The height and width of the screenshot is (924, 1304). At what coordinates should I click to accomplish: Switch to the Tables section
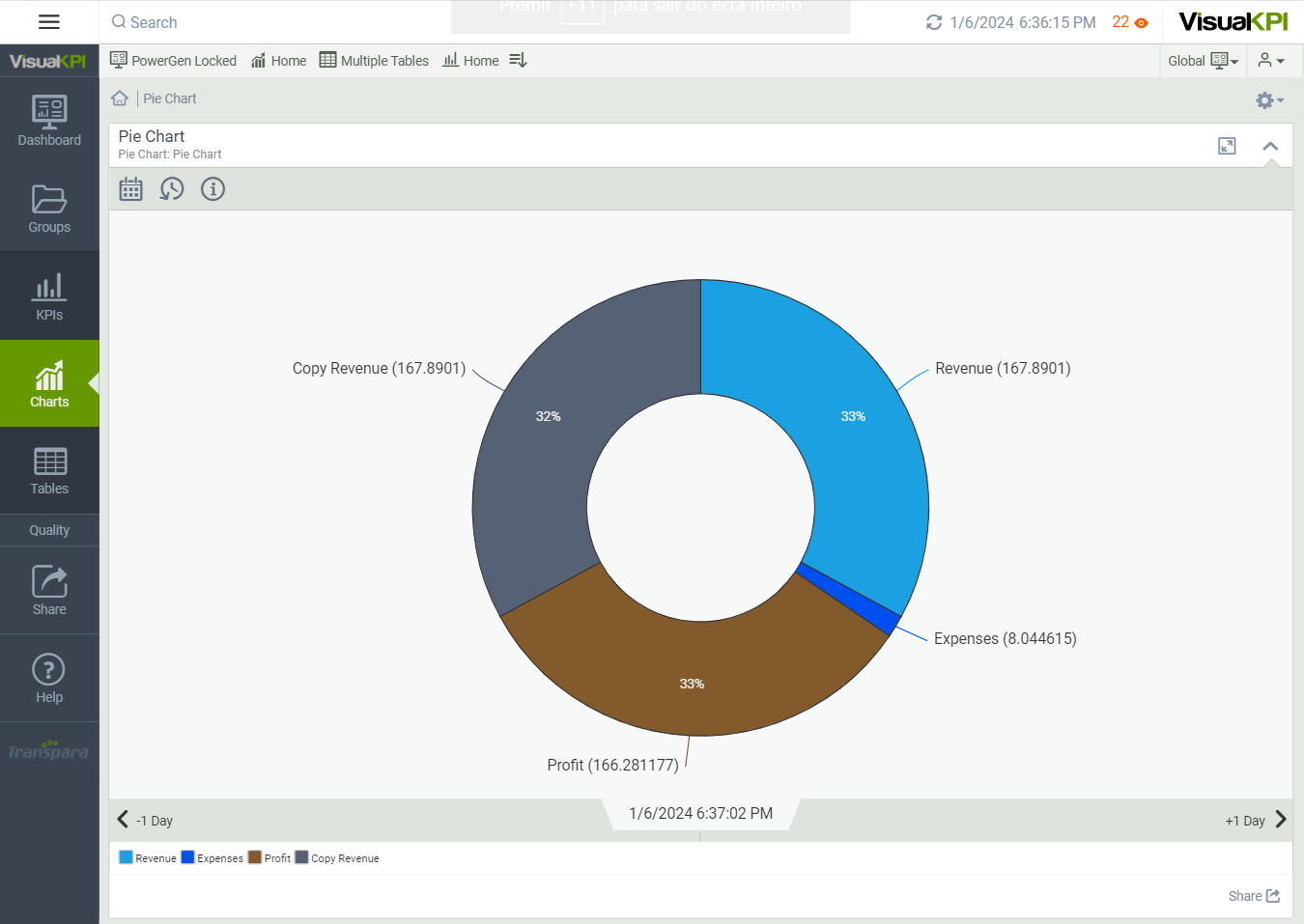(x=49, y=470)
